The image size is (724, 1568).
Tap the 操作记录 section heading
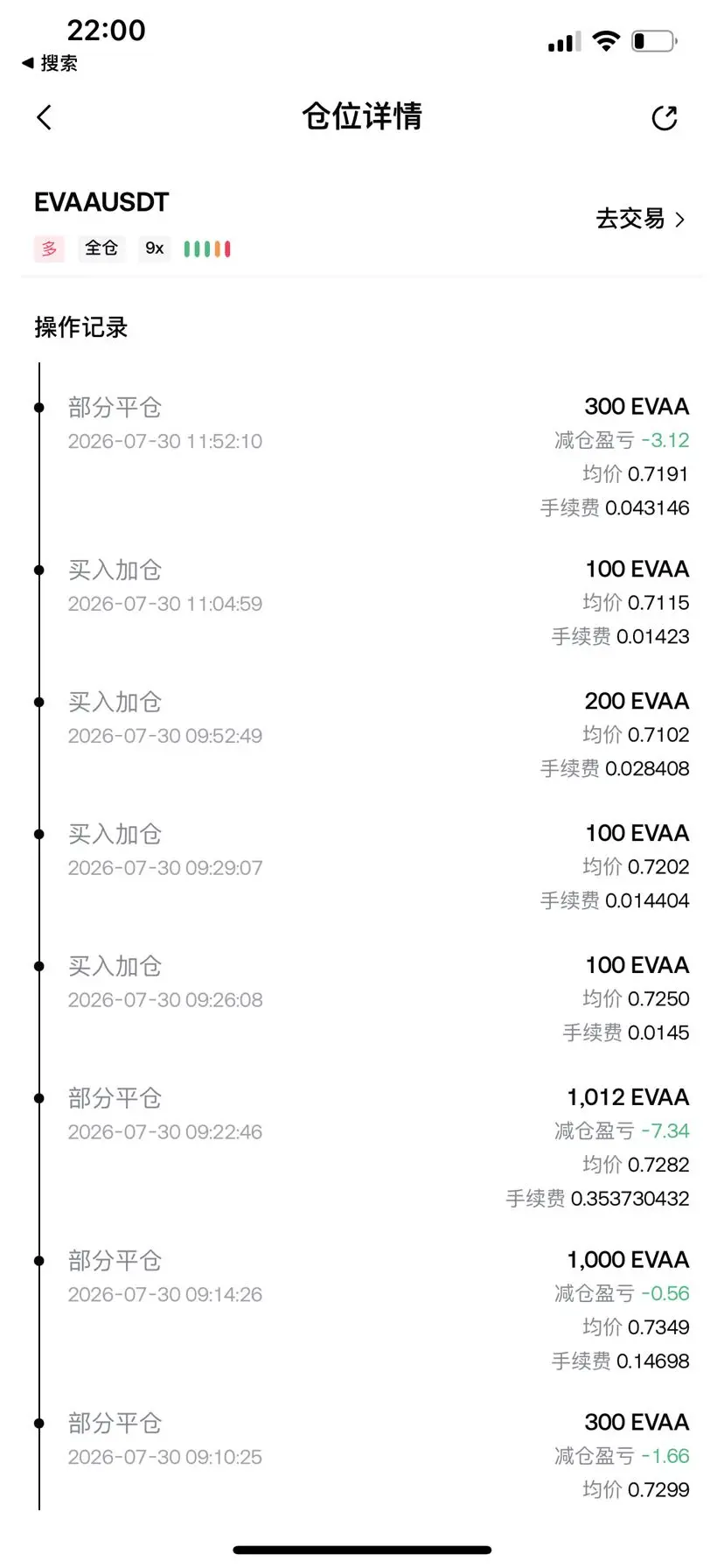pyautogui.click(x=81, y=327)
